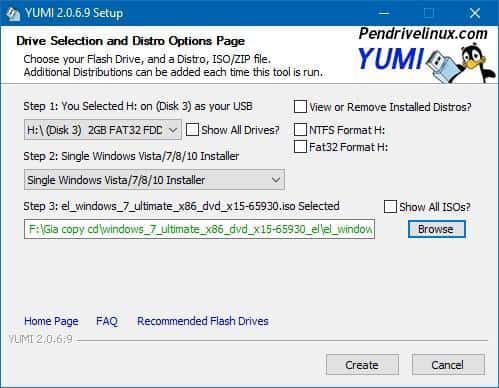Click the Step 3 ISO Selected label

(x=181, y=206)
